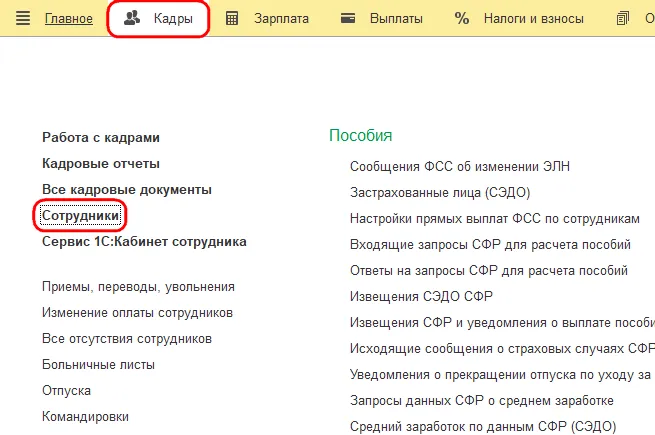Open Ответы на запросы СФР для расчета пособий

coord(489,270)
